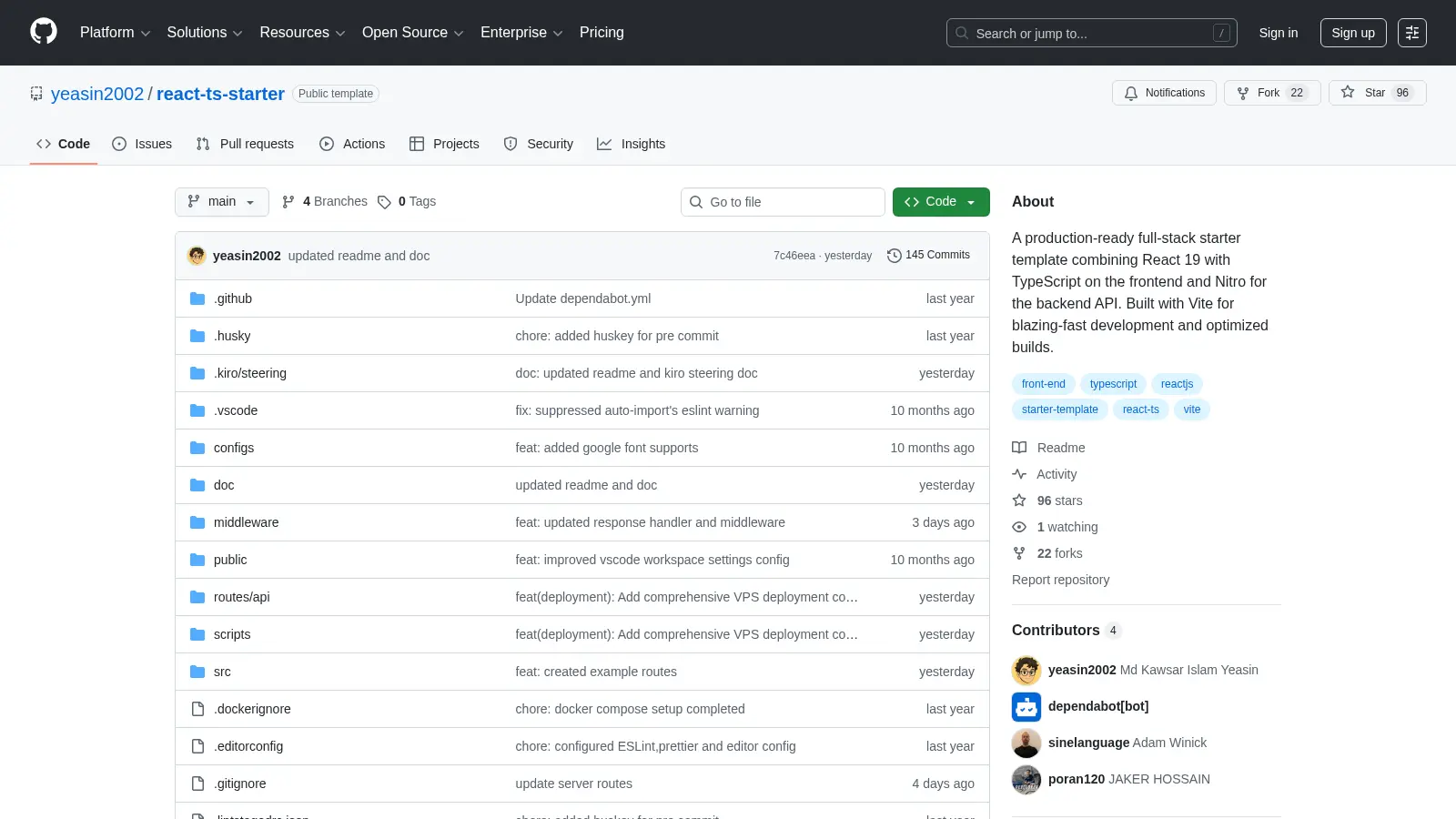Click yeasin2002's avatar in the commit header

tap(197, 256)
